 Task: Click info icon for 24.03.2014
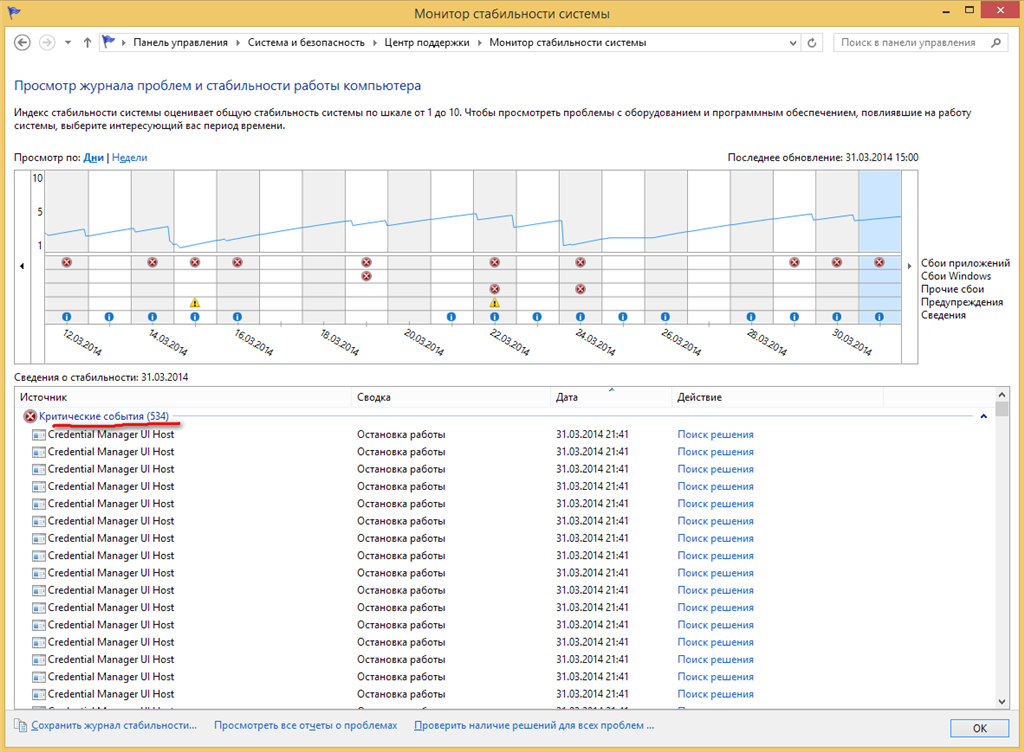580,317
